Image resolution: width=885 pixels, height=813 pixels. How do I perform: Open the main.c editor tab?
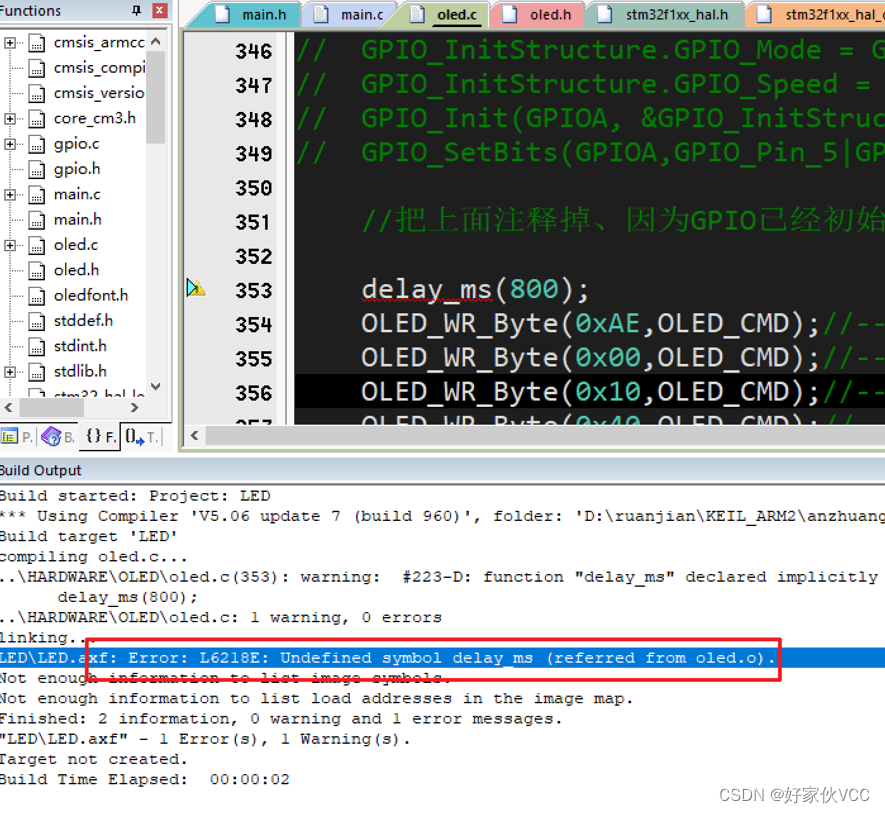pyautogui.click(x=349, y=14)
